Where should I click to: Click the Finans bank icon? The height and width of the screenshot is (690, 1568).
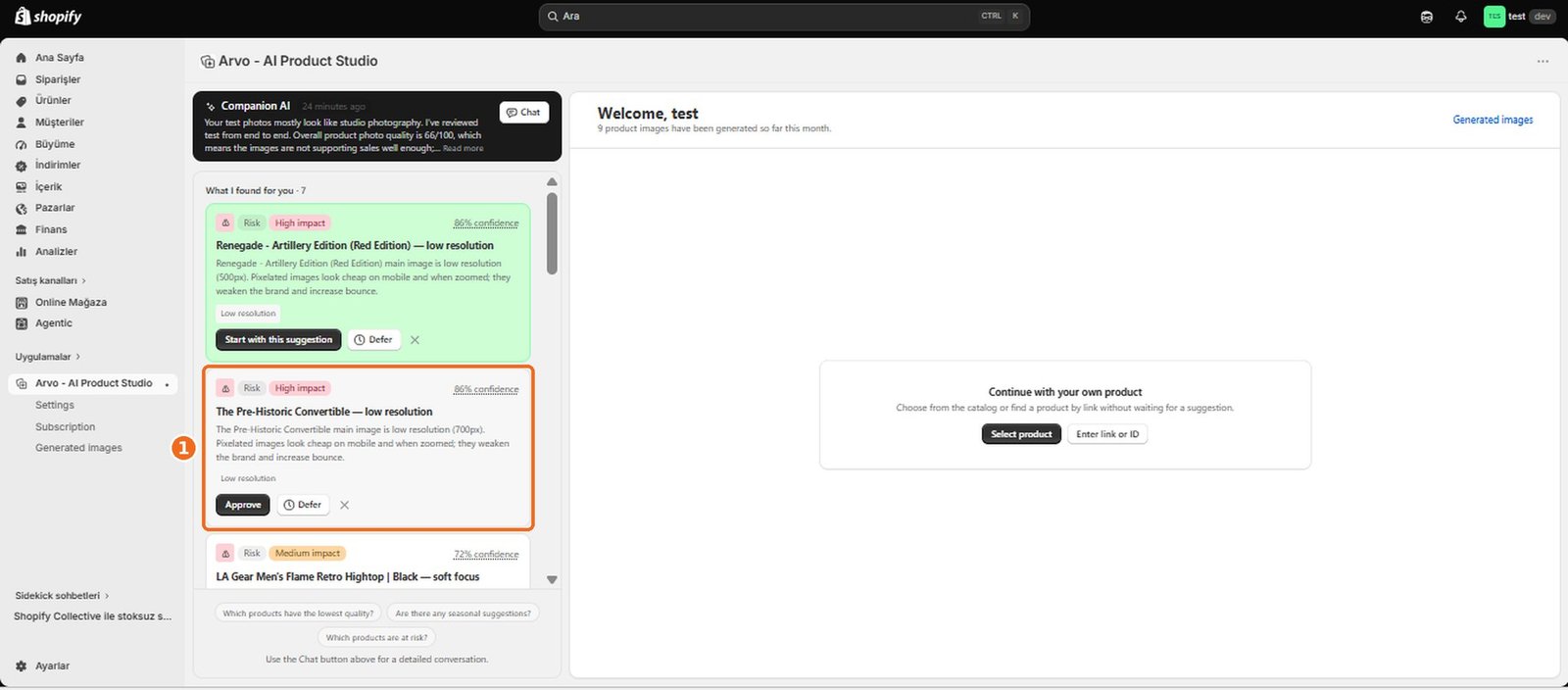pos(22,229)
